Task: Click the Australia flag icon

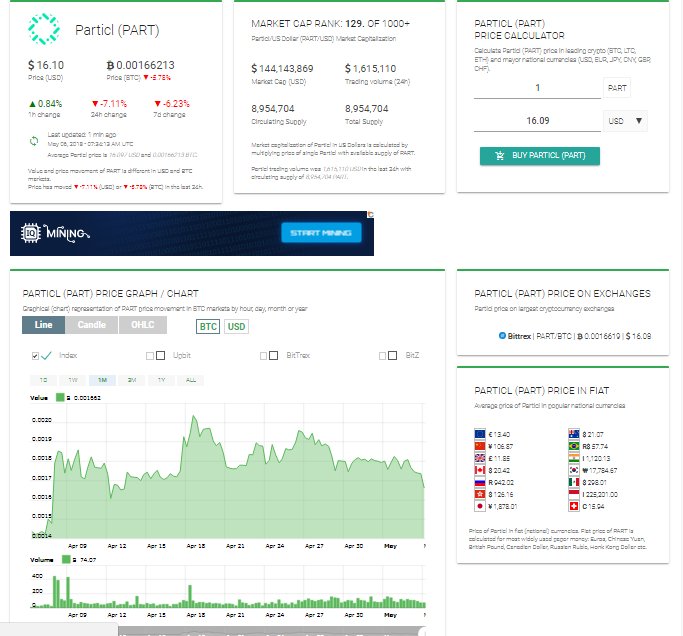Action: [574, 434]
